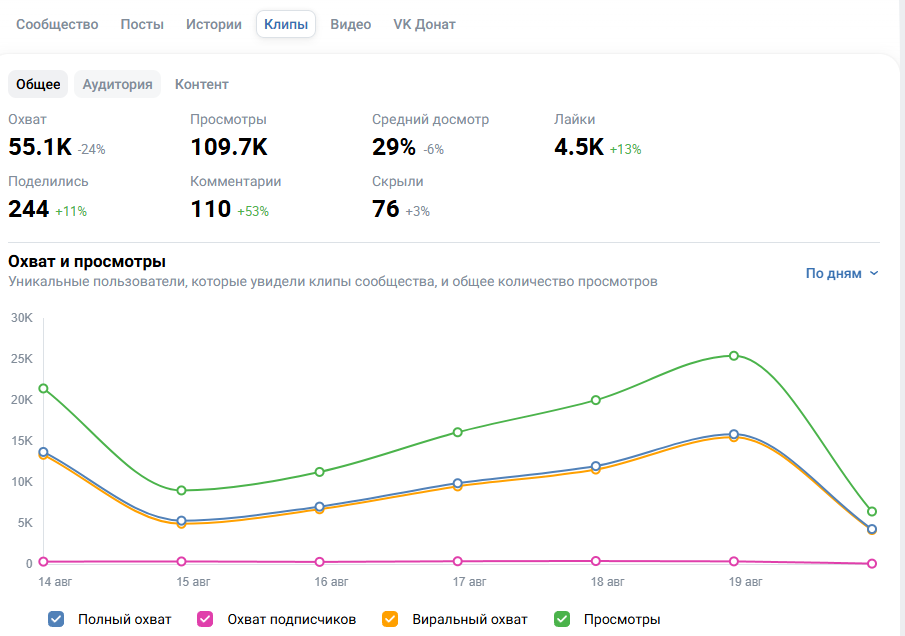The height and width of the screenshot is (636, 905).
Task: Go to the Истории tab
Action: coord(214,24)
